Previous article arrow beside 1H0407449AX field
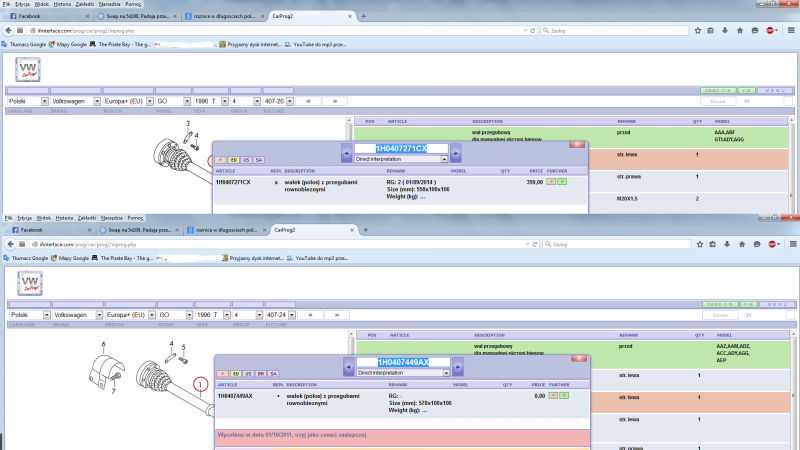This screenshot has width=800, height=450. click(x=348, y=366)
